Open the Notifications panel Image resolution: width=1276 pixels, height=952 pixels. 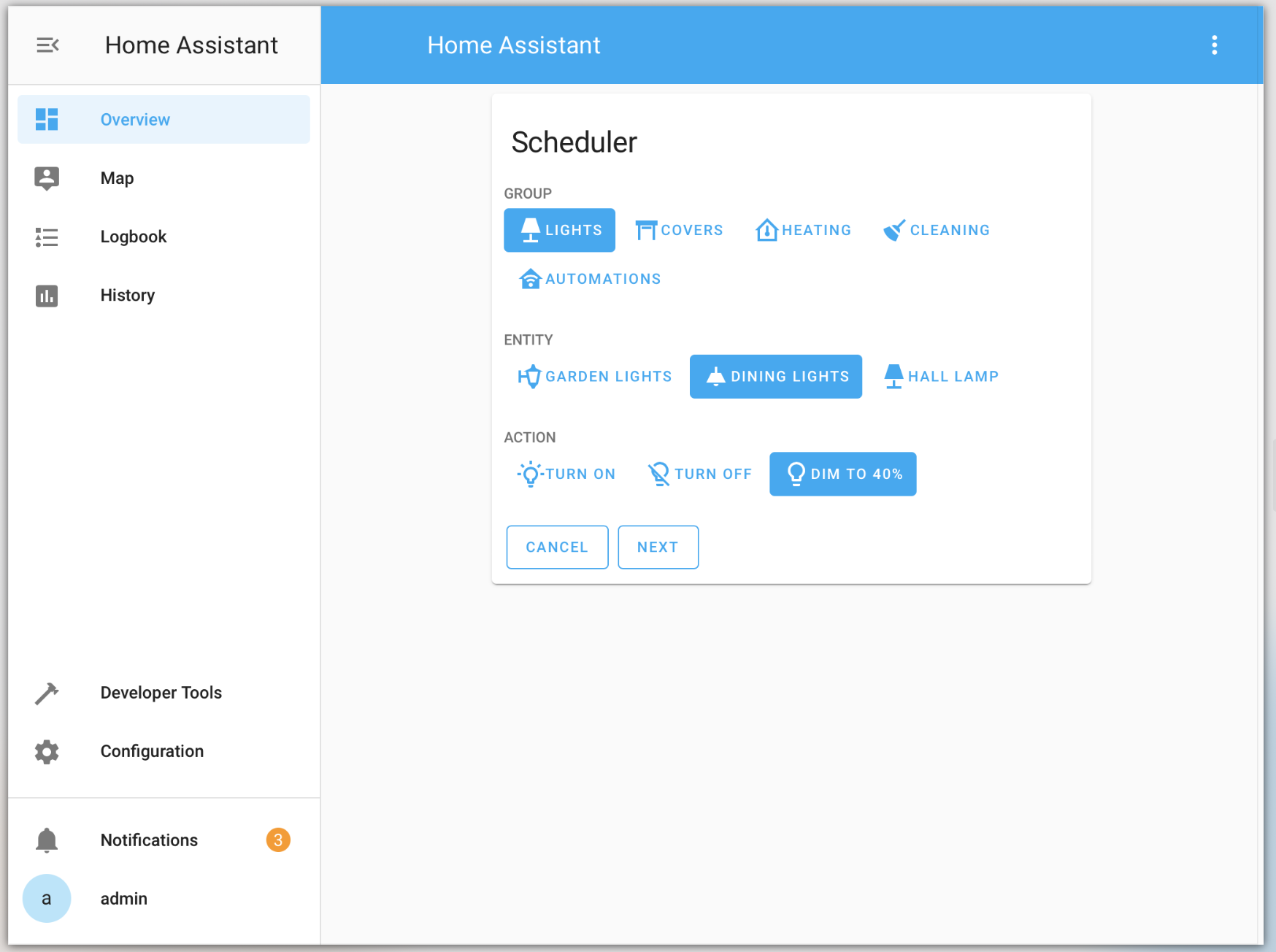[164, 840]
